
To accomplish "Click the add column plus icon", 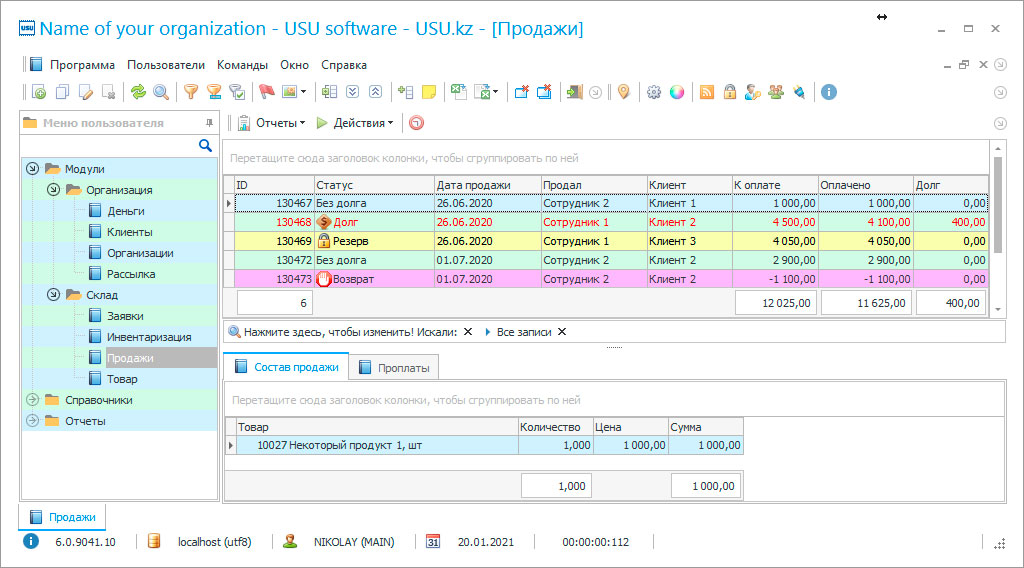I will [405, 92].
